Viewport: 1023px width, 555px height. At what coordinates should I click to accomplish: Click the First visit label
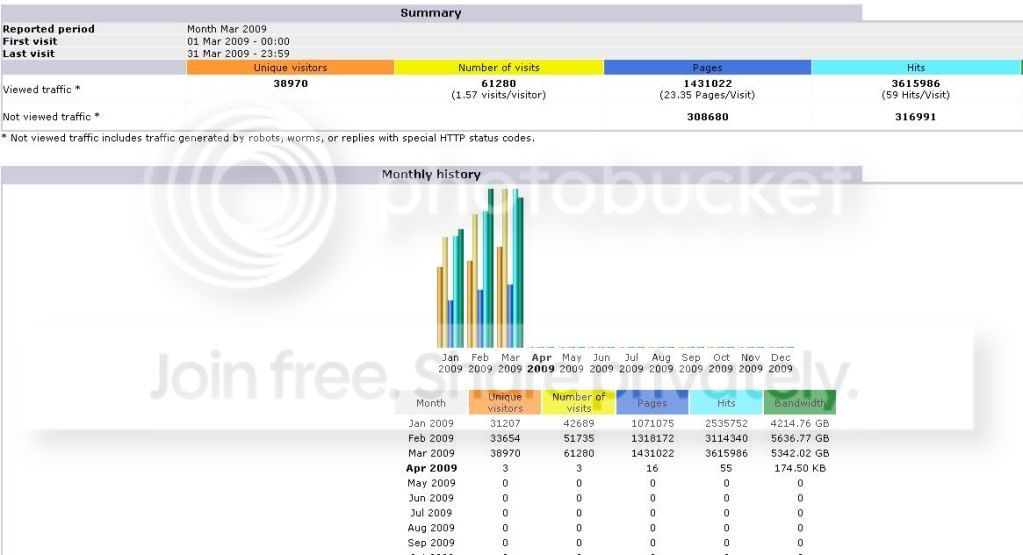tap(29, 41)
